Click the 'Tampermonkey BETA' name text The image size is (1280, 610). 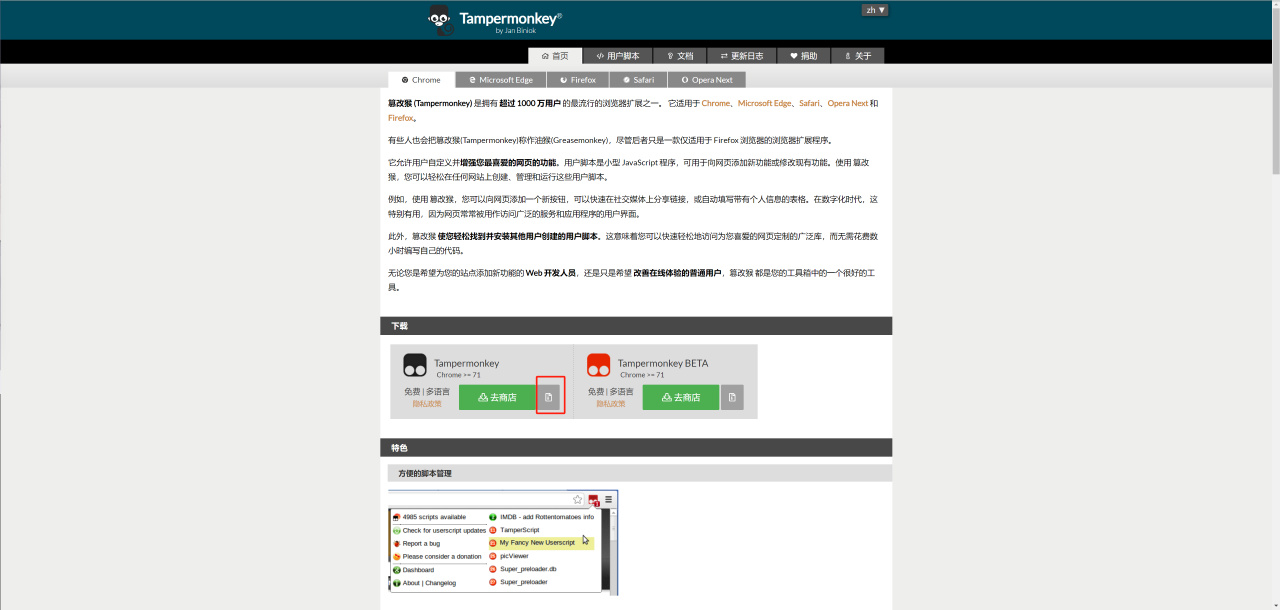click(x=663, y=363)
